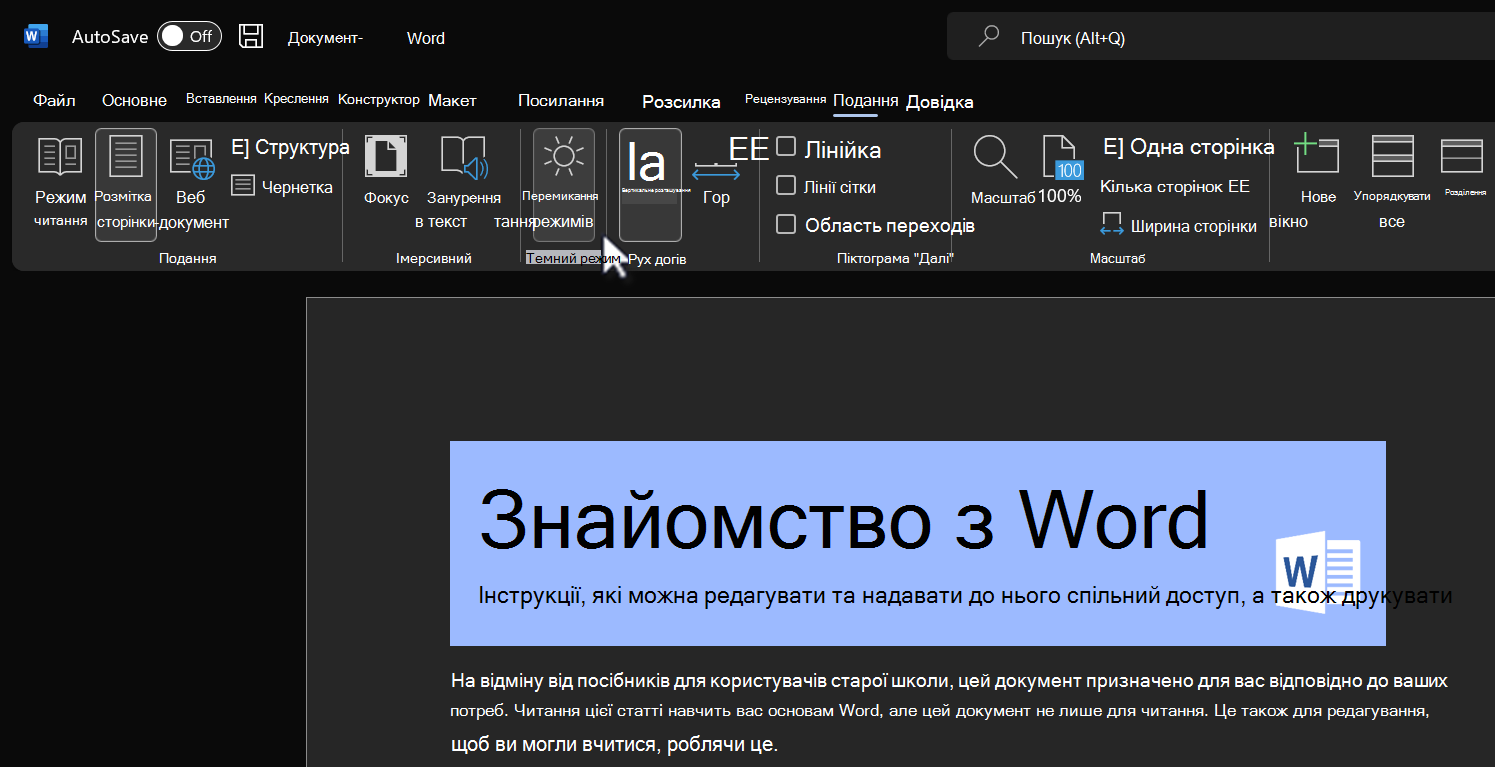Switch to the Основне tab
This screenshot has width=1495, height=767.
click(x=134, y=100)
